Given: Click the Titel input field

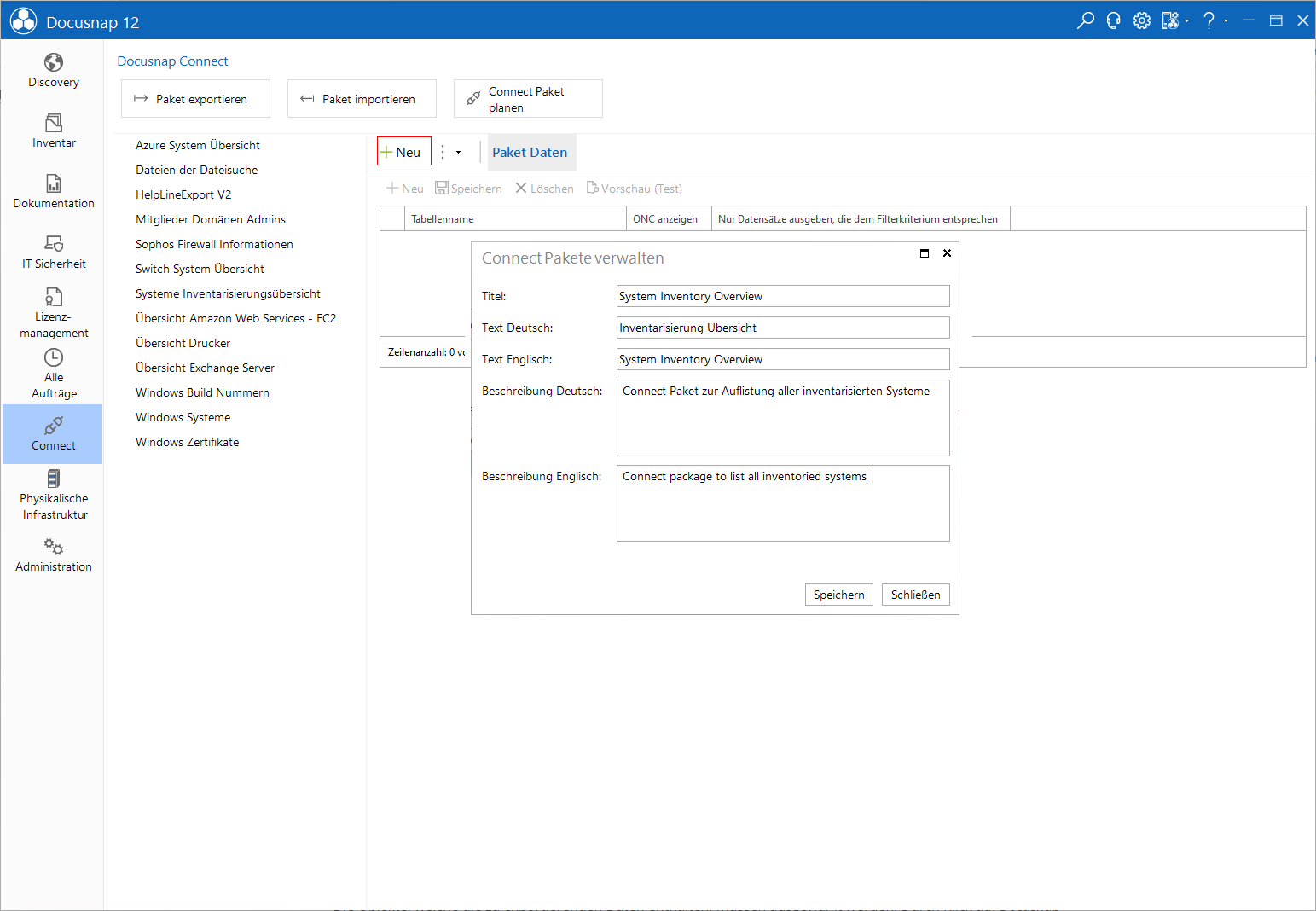Looking at the screenshot, I should tap(783, 296).
